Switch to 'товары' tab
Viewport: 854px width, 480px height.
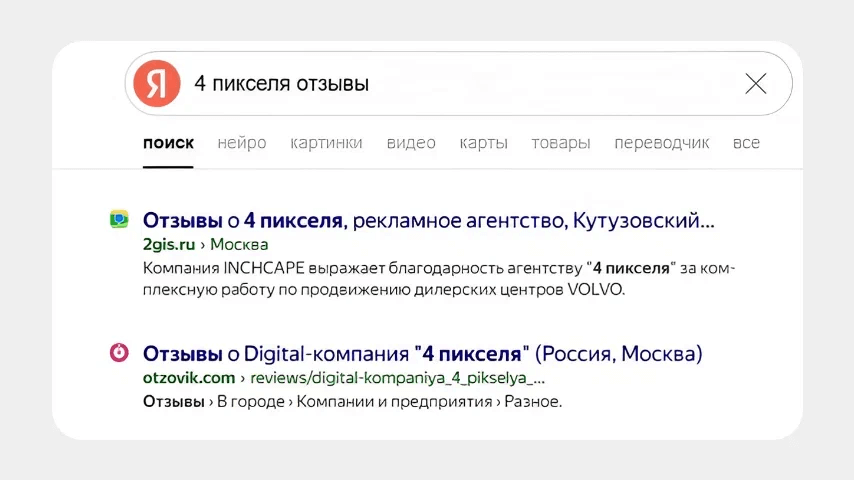[x=561, y=143]
